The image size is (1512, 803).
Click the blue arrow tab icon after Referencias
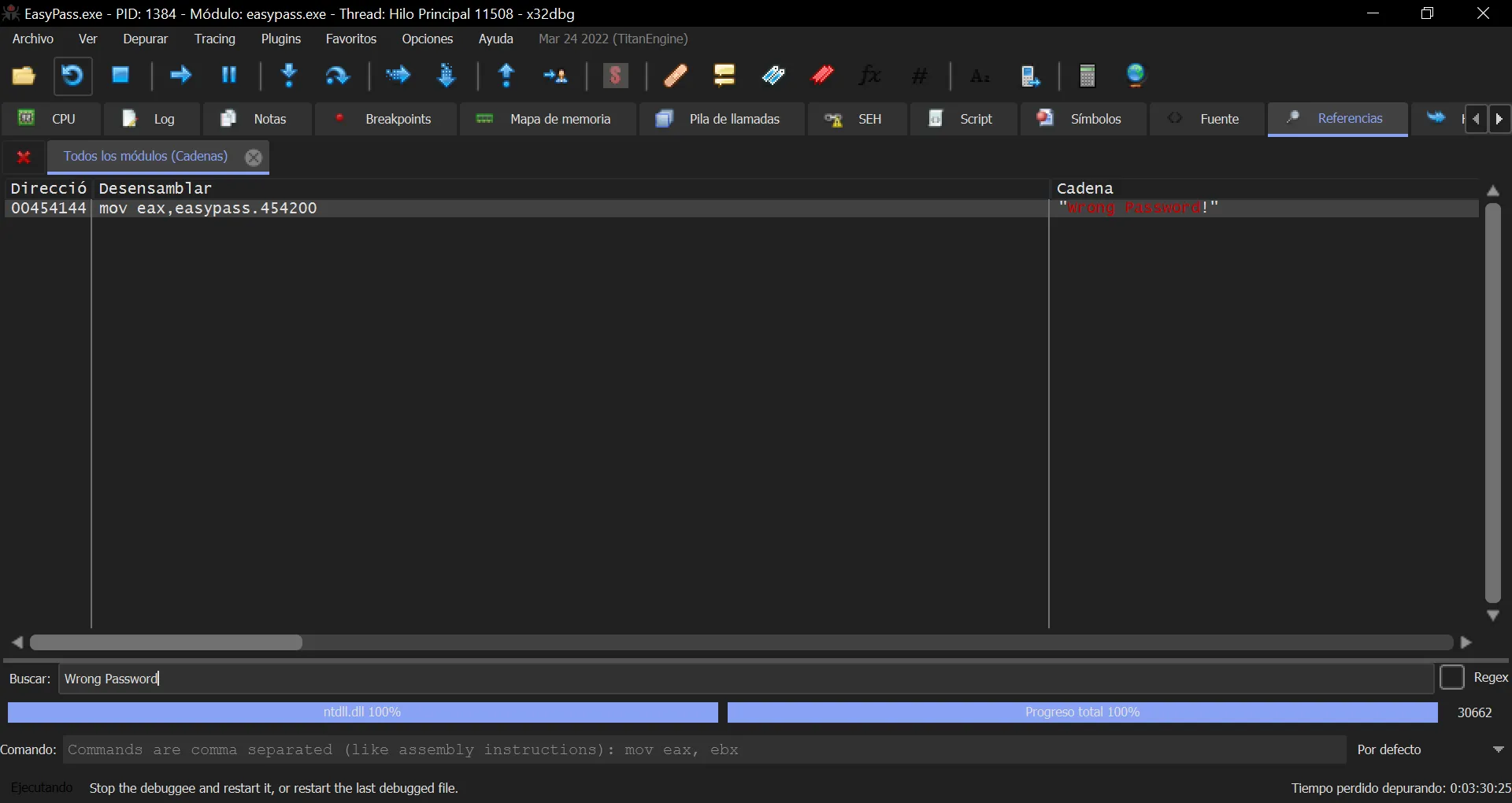tap(1436, 118)
